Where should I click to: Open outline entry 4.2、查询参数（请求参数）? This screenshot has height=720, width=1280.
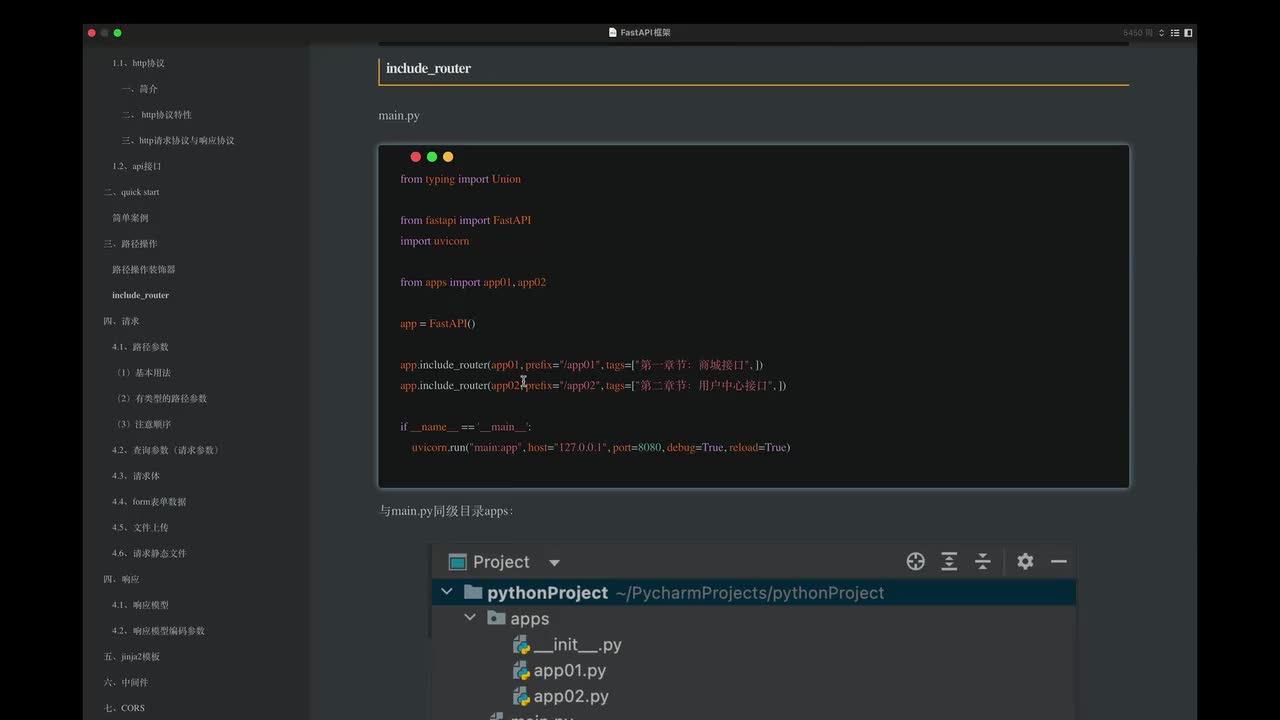pyautogui.click(x=166, y=450)
